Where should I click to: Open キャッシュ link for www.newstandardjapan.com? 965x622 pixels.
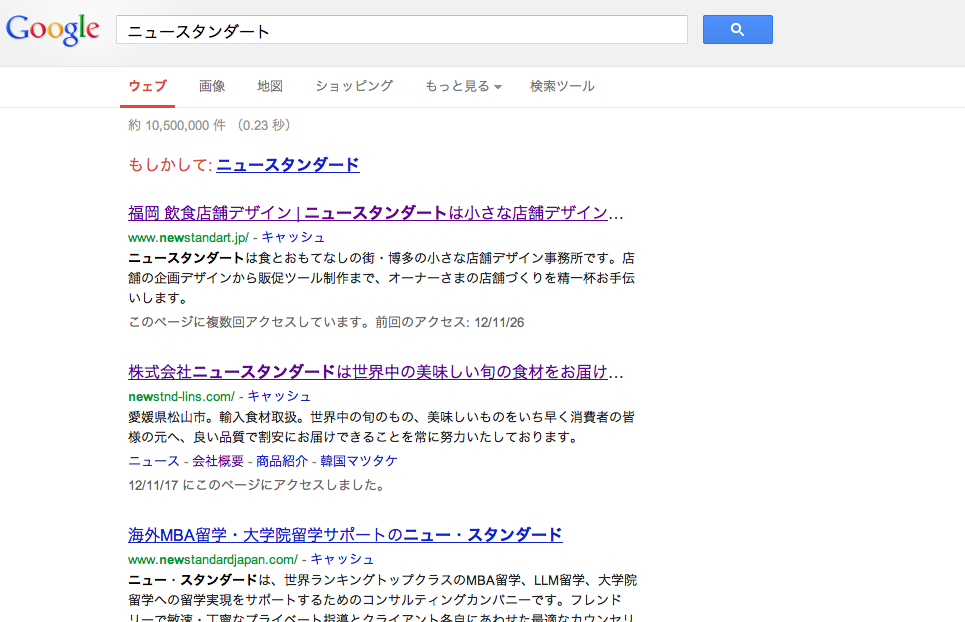[342, 559]
